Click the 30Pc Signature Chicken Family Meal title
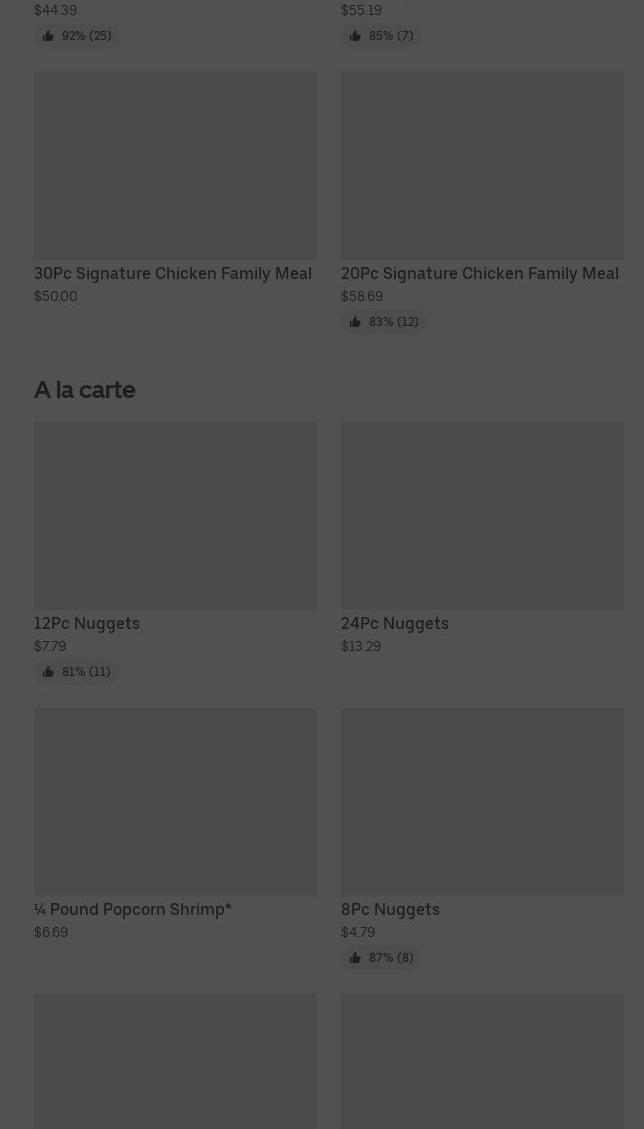Viewport: 644px width, 1129px height. (x=173, y=273)
